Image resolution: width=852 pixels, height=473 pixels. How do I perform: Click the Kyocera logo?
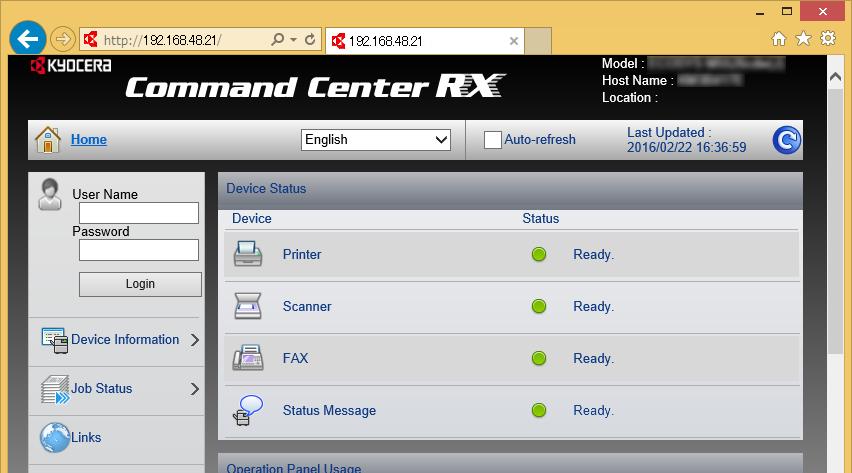pos(71,66)
